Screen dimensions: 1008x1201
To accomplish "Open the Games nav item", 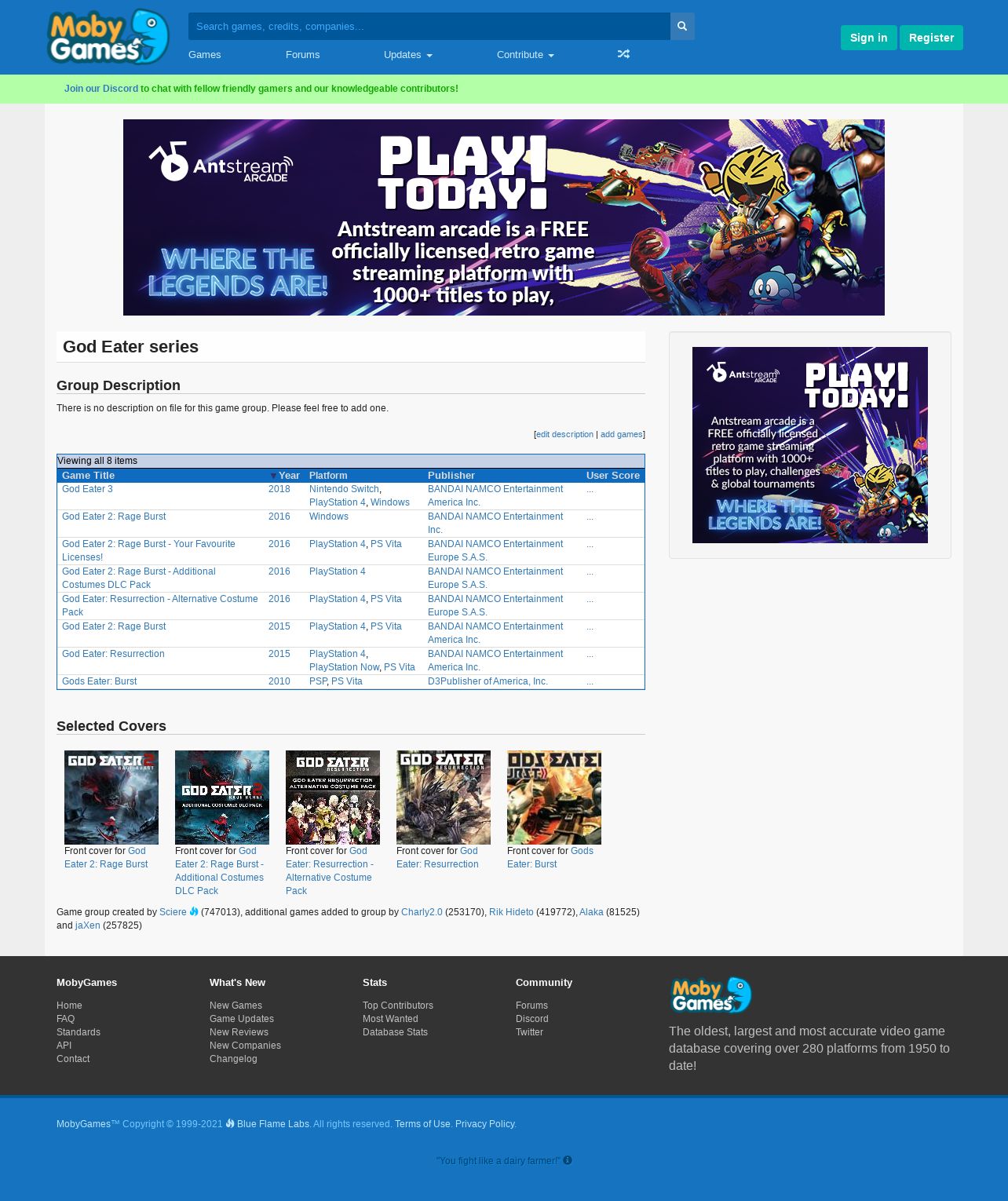I will tap(204, 54).
